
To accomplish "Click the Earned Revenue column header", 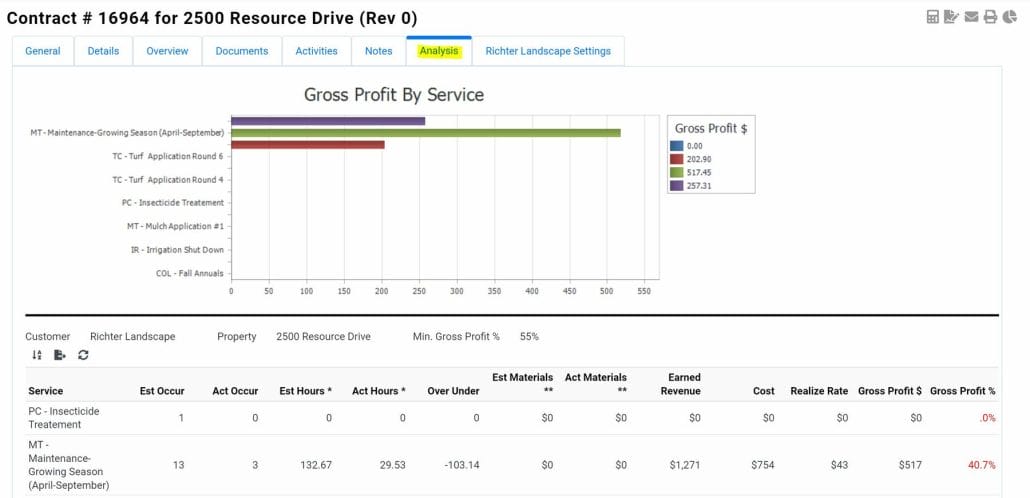I will click(684, 384).
